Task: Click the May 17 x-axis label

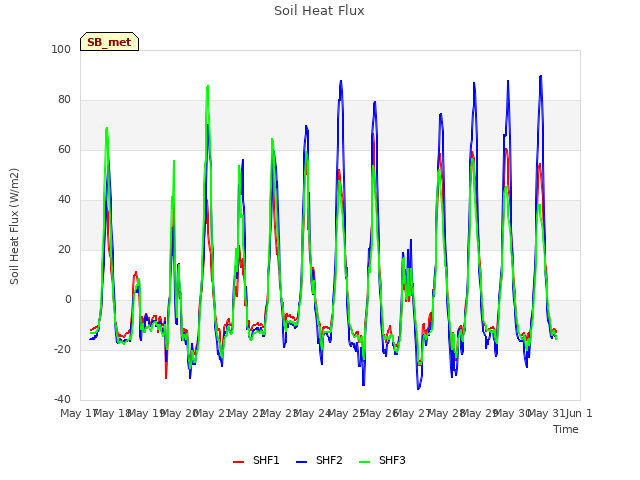Action: [79, 413]
